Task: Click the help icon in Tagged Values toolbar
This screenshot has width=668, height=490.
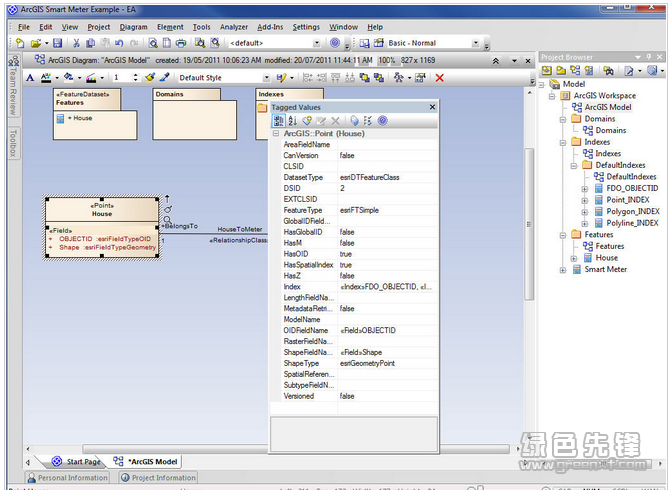Action: [x=383, y=121]
